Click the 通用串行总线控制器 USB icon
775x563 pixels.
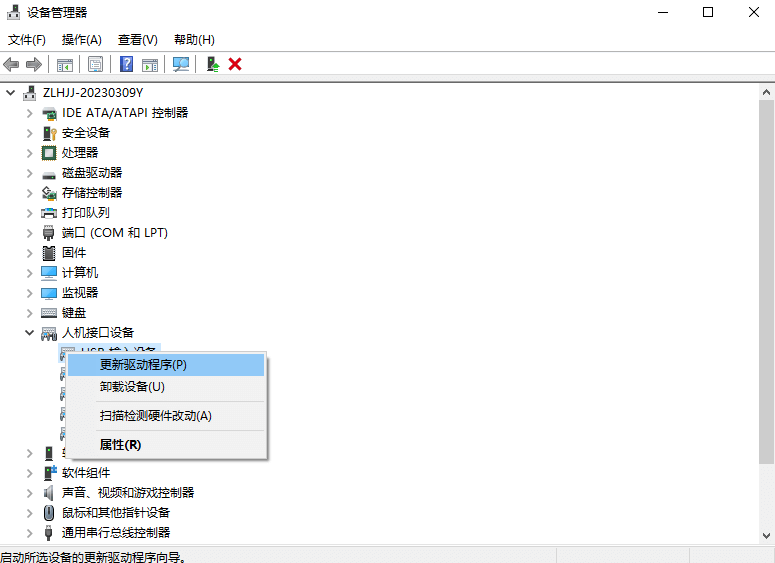[48, 533]
